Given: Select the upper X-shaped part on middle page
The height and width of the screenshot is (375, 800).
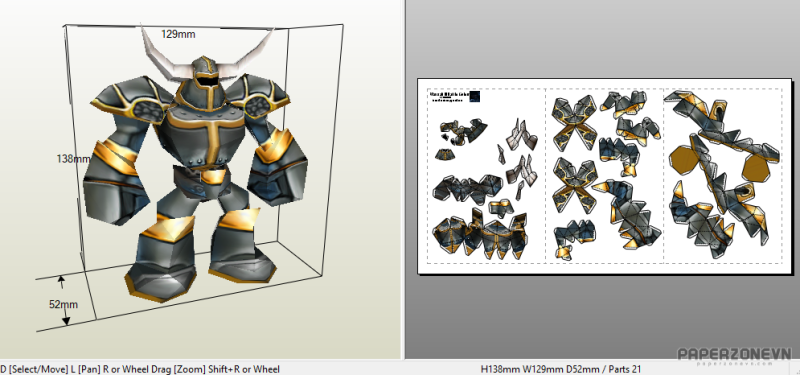Looking at the screenshot, I should [x=576, y=124].
